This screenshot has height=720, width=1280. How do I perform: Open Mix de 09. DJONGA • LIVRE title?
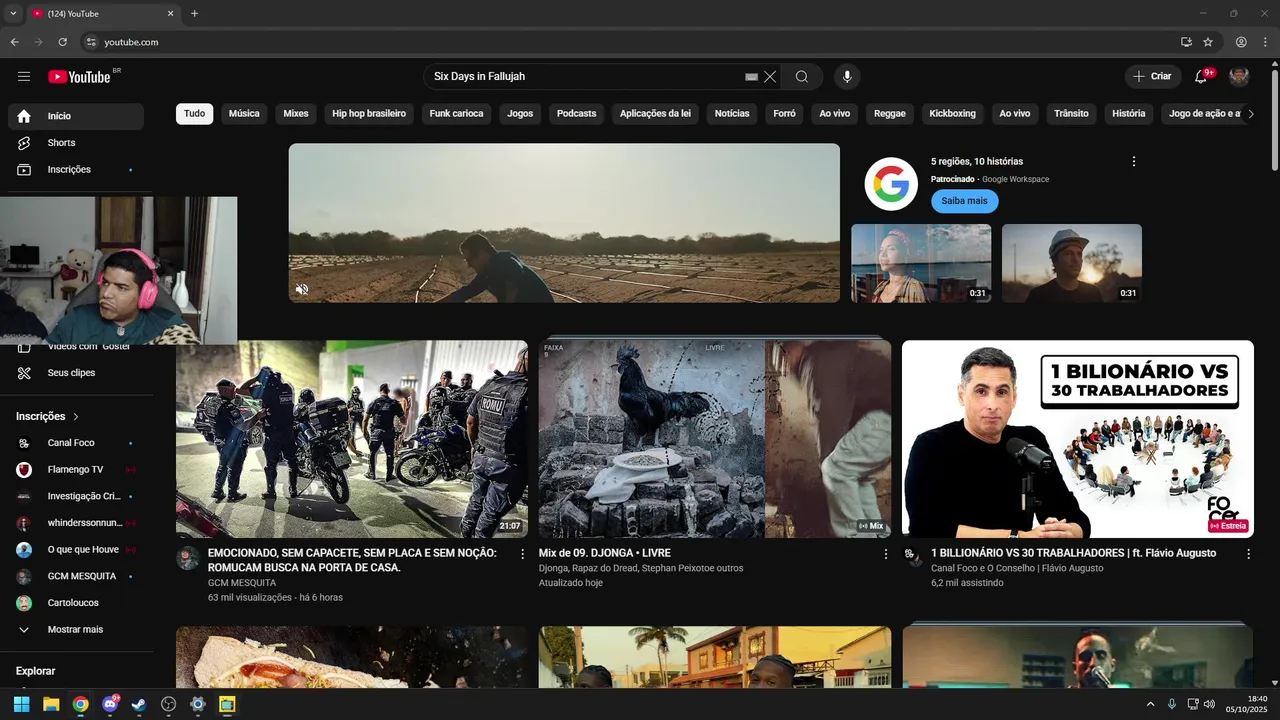point(604,553)
